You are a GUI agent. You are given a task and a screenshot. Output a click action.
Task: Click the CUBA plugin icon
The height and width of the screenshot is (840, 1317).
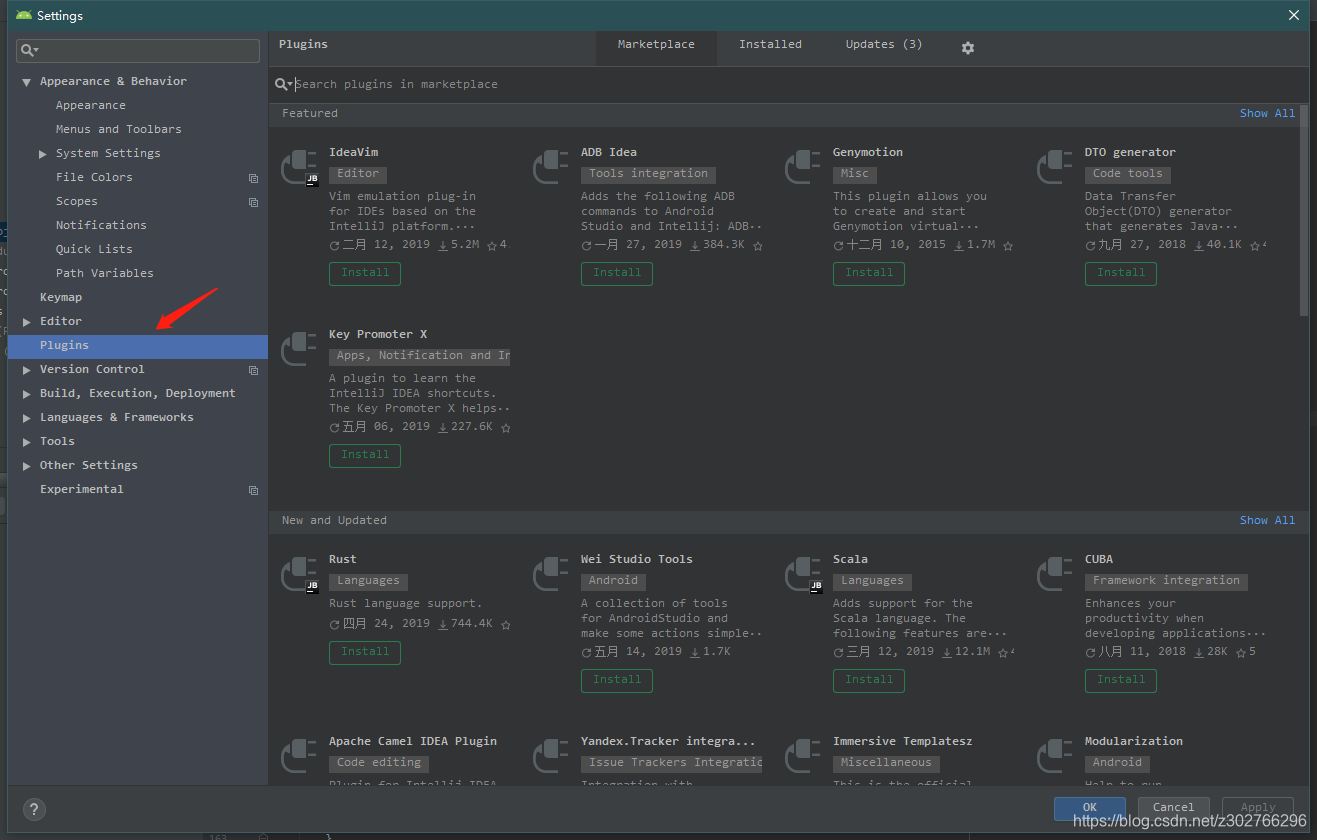pyautogui.click(x=1055, y=574)
